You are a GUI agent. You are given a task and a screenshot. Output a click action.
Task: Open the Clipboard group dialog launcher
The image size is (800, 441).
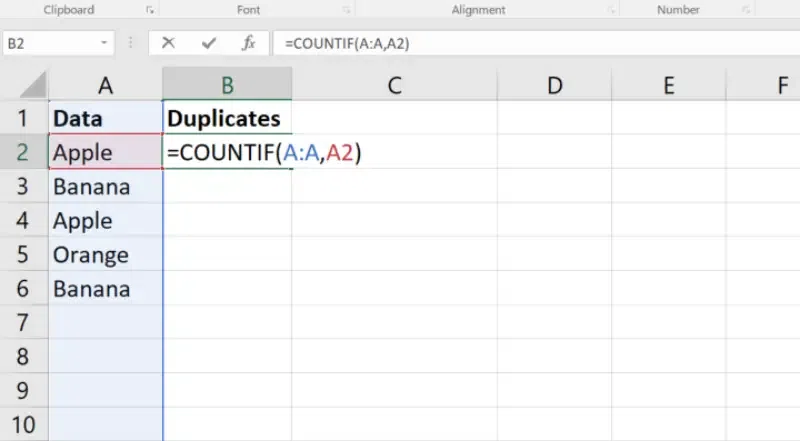pyautogui.click(x=150, y=10)
